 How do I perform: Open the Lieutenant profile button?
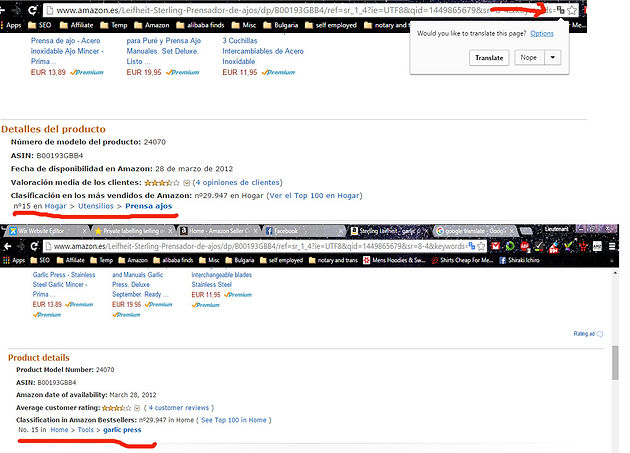tap(556, 229)
